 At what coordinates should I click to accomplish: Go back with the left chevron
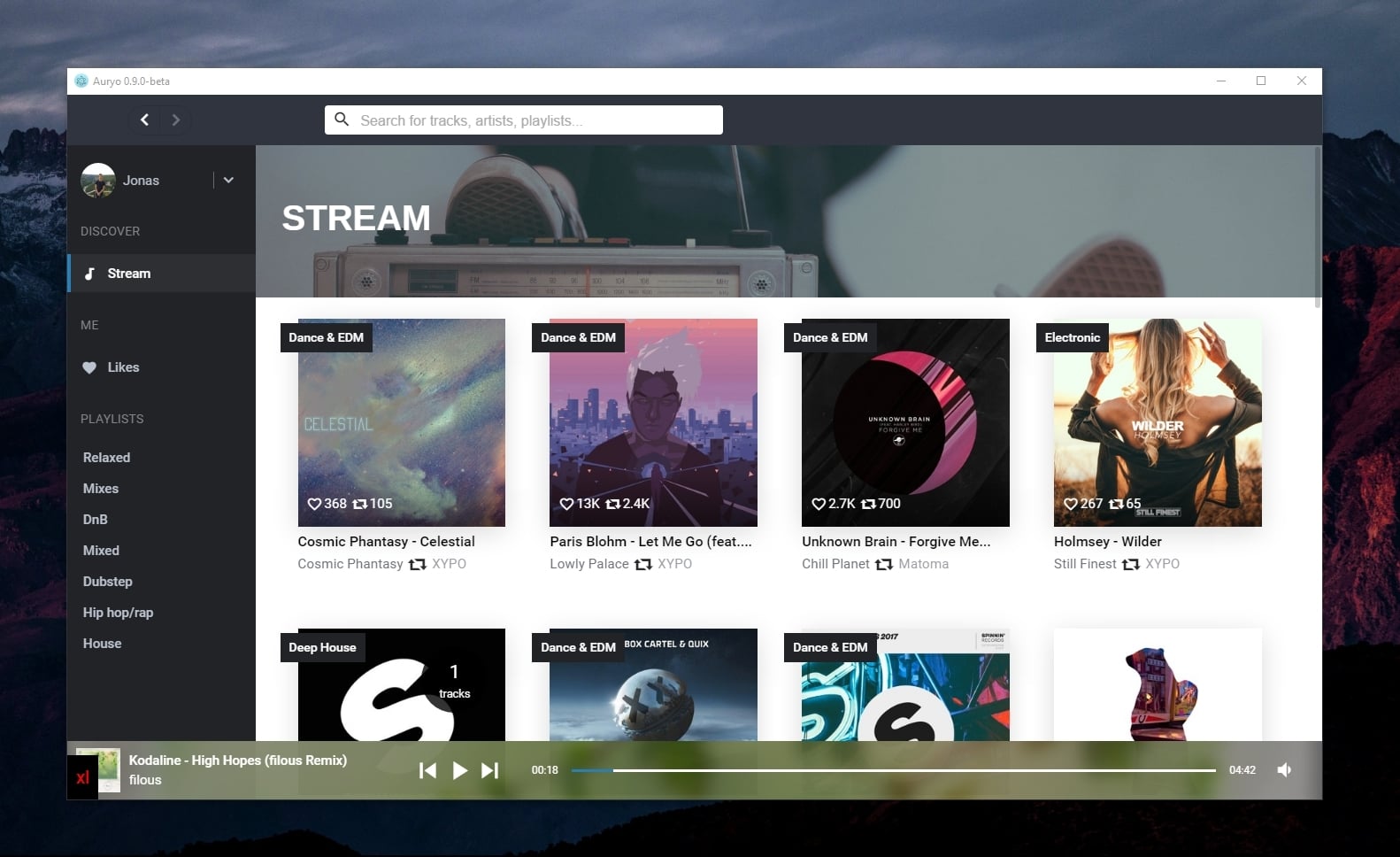point(144,120)
